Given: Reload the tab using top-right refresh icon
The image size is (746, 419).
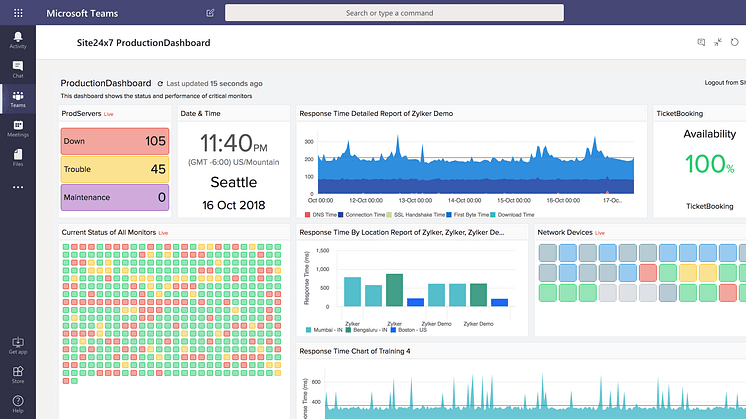Looking at the screenshot, I should click(x=736, y=43).
